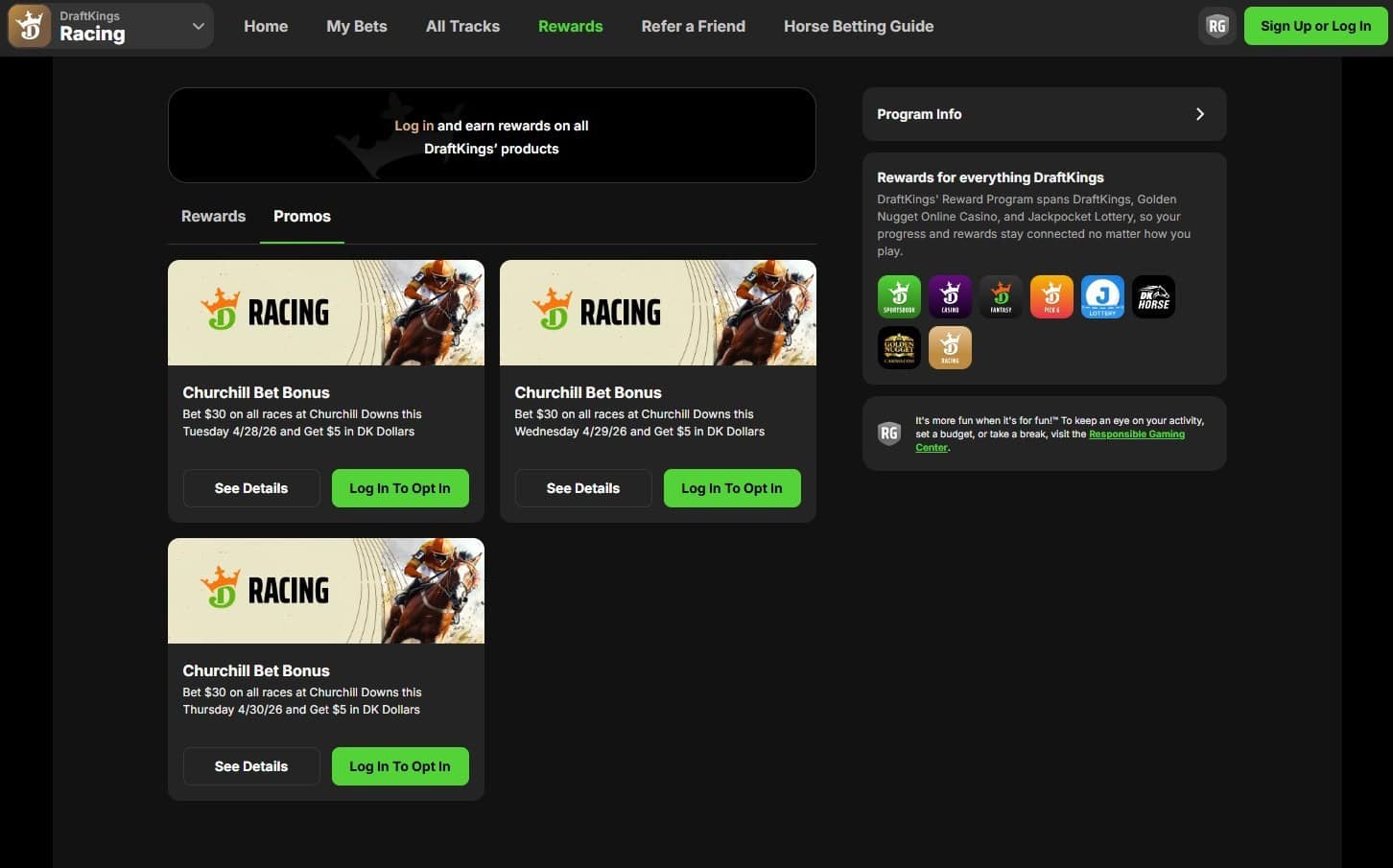Click Racing banner image on Tuesday promo
Viewport: 1393px width, 868px height.
(326, 313)
